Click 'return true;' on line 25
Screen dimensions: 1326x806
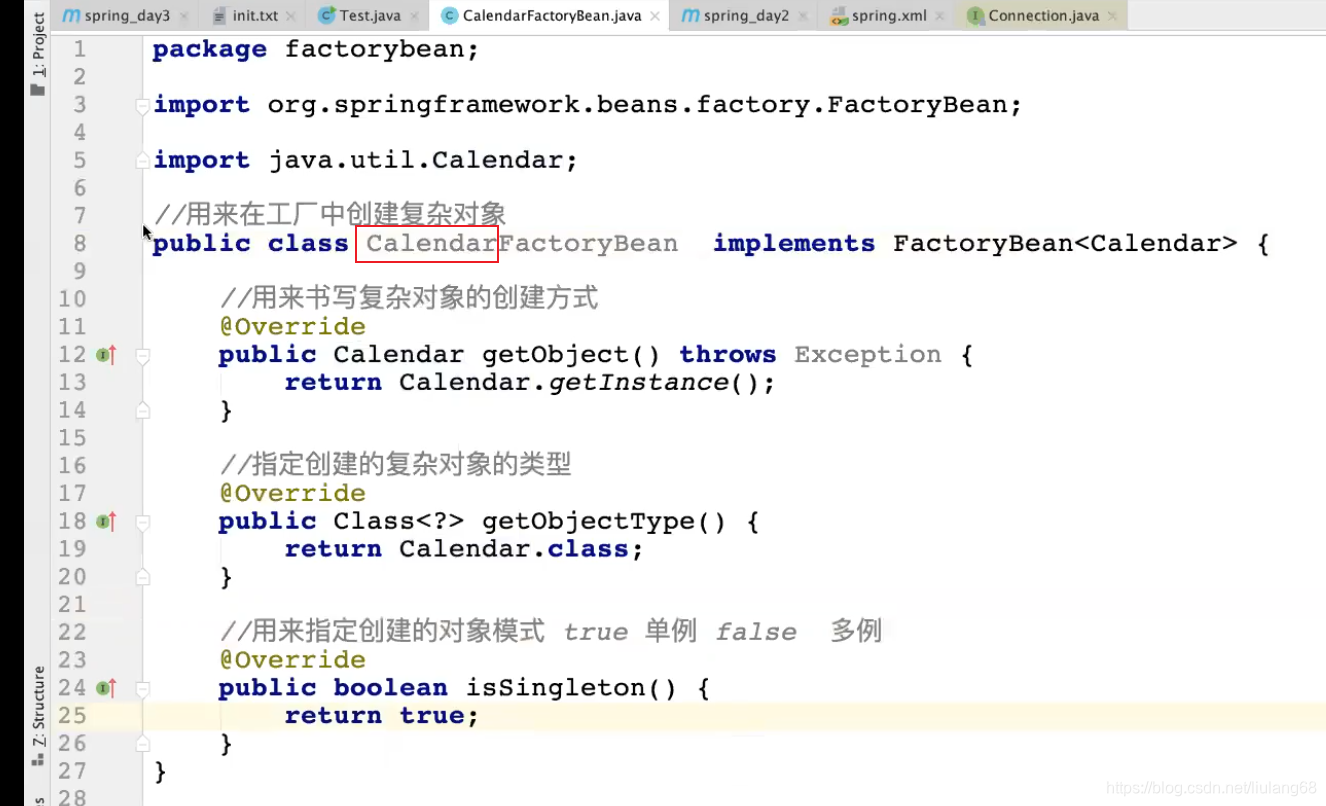(x=382, y=716)
